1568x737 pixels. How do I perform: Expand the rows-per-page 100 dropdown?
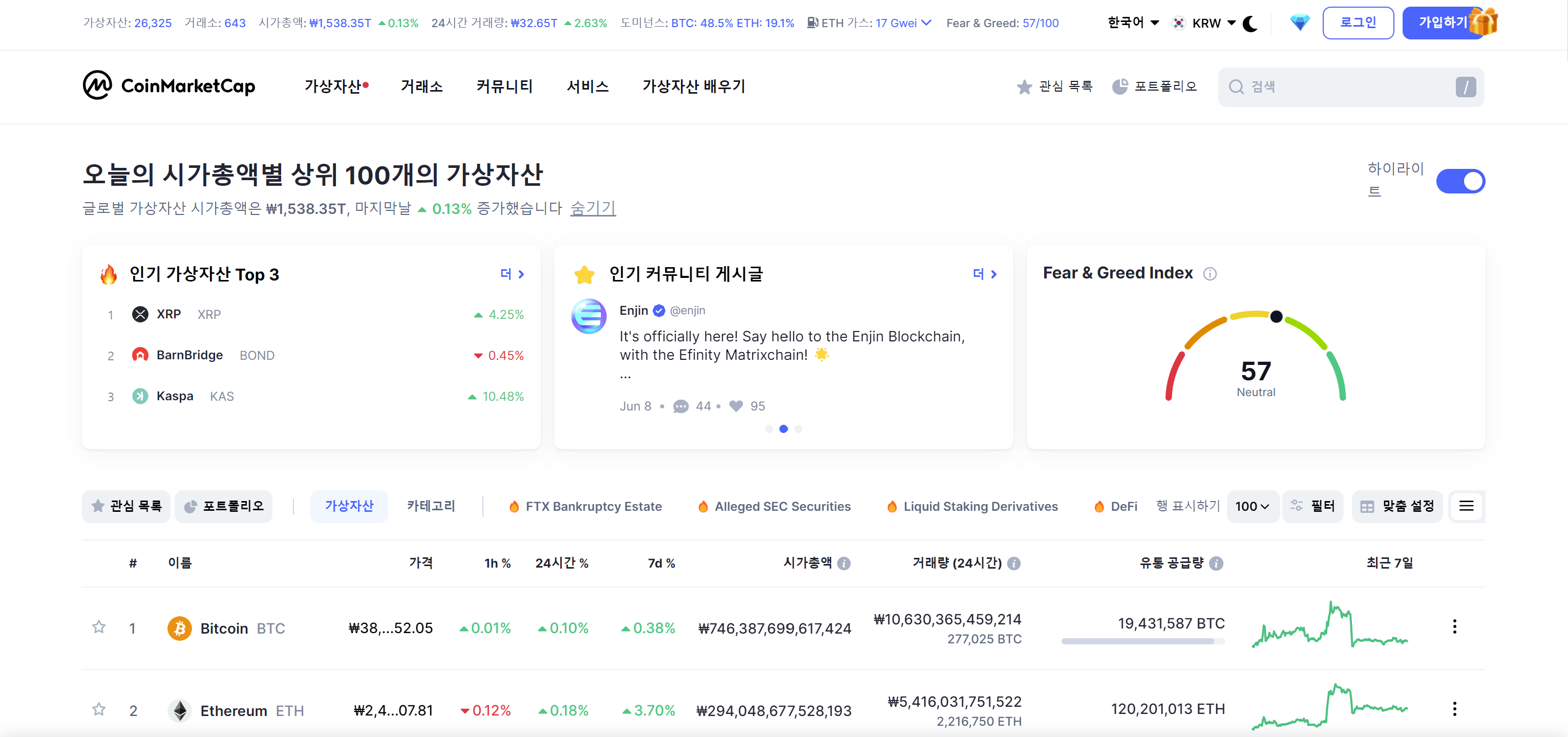click(1252, 506)
